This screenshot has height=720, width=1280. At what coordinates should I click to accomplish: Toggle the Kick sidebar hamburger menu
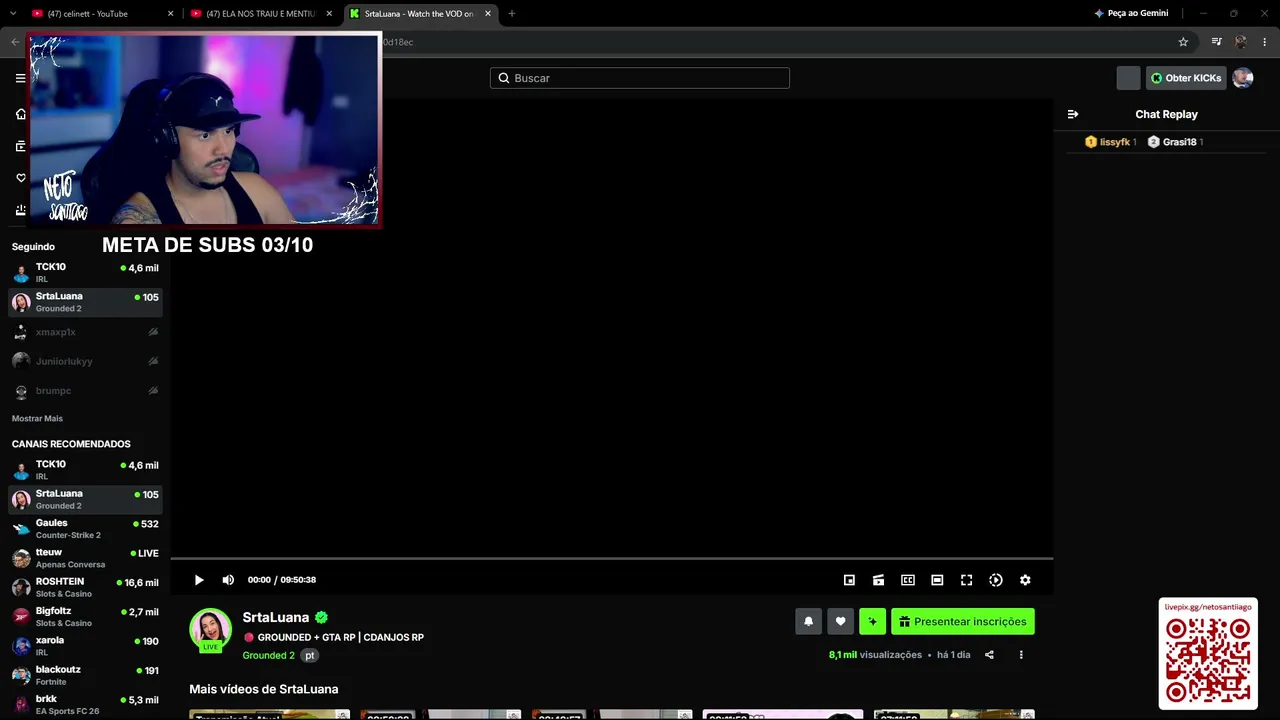[20, 78]
